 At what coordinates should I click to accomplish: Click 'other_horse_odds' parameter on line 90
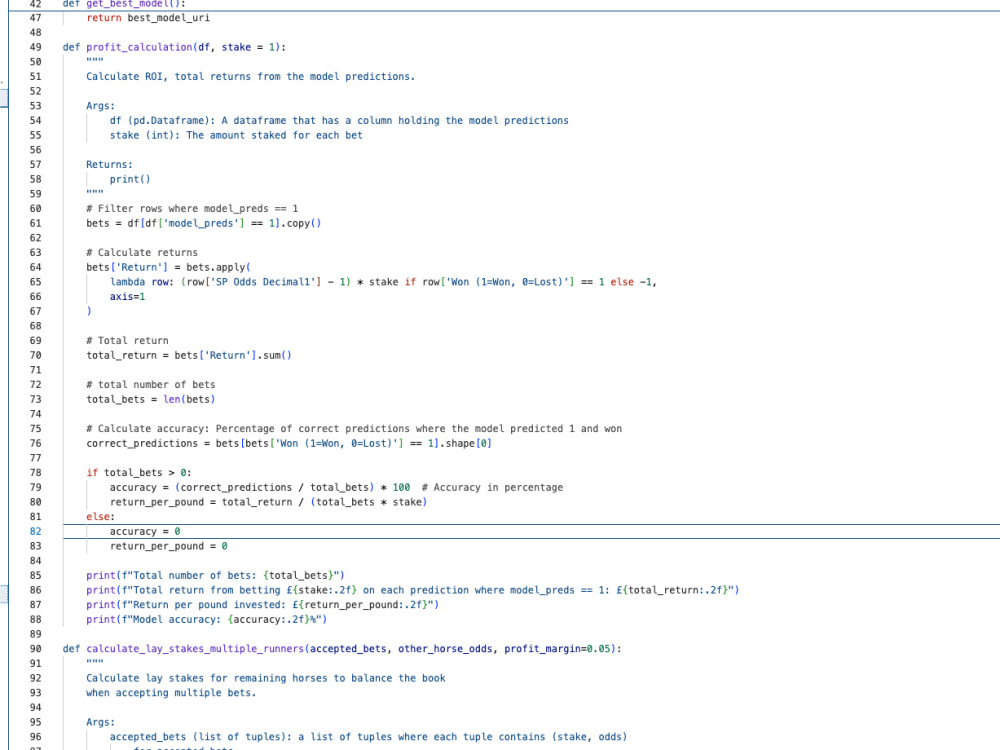[445, 649]
